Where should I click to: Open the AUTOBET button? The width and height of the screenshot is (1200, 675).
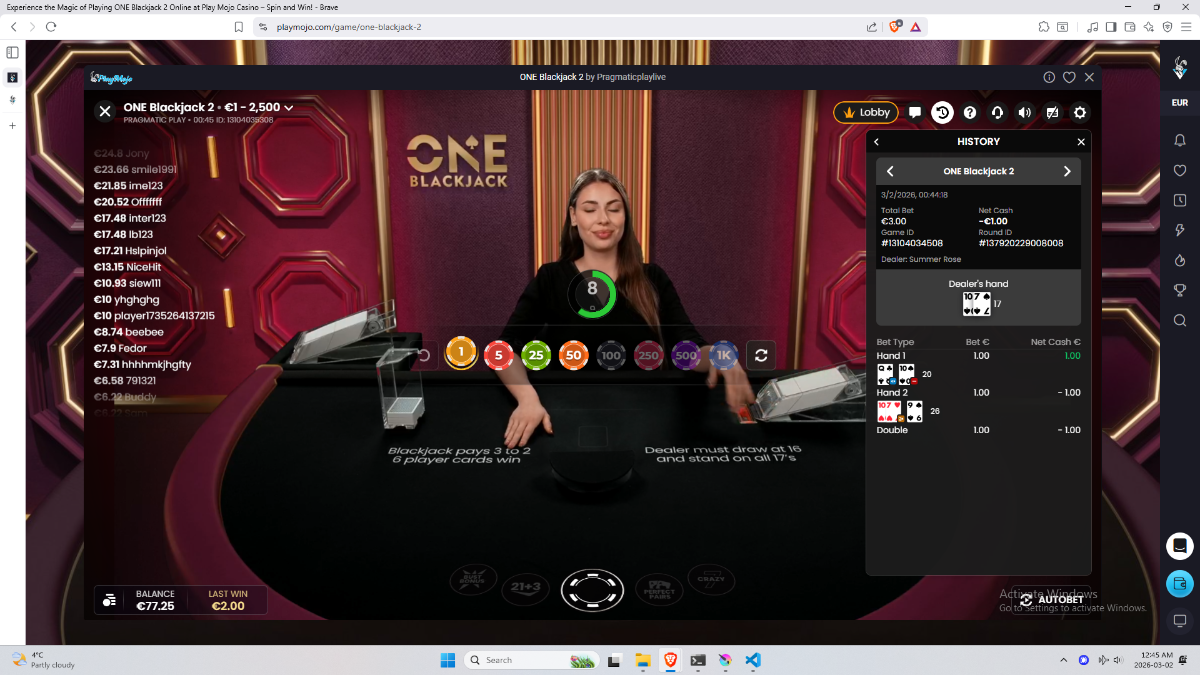1052,600
